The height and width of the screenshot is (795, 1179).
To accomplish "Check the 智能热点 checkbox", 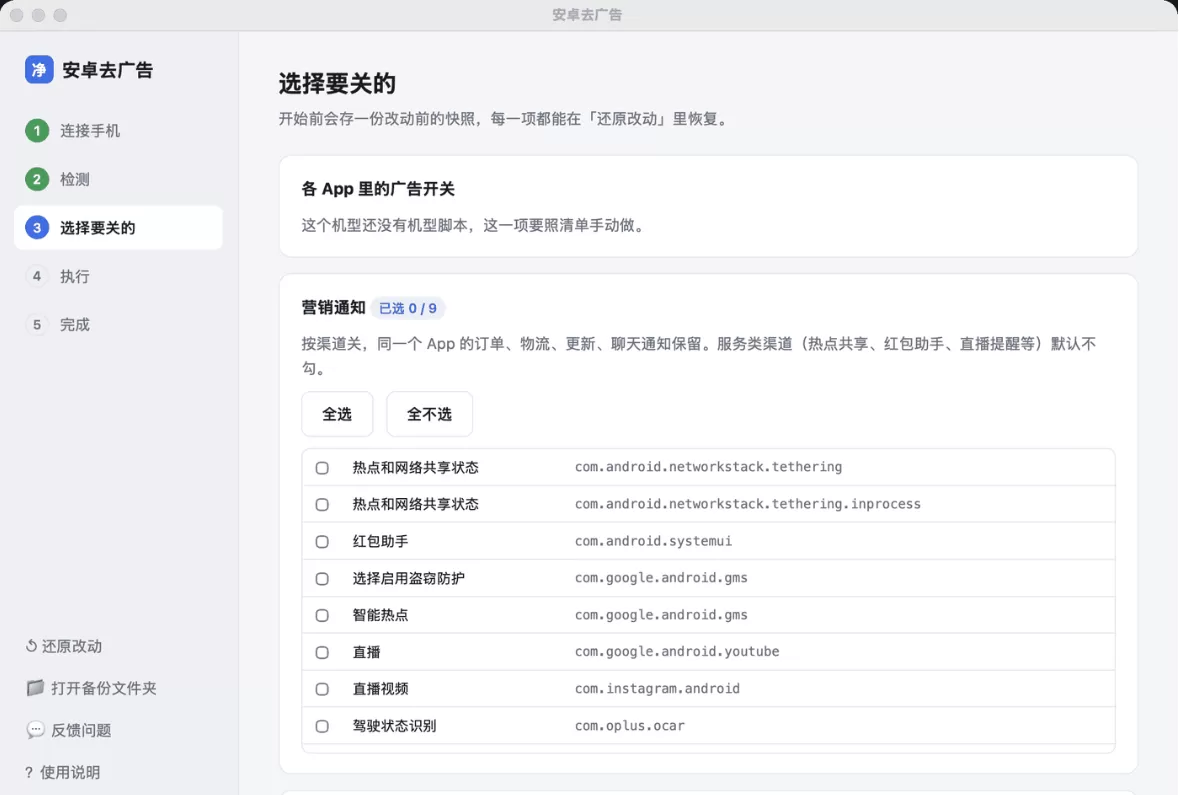I will point(322,615).
